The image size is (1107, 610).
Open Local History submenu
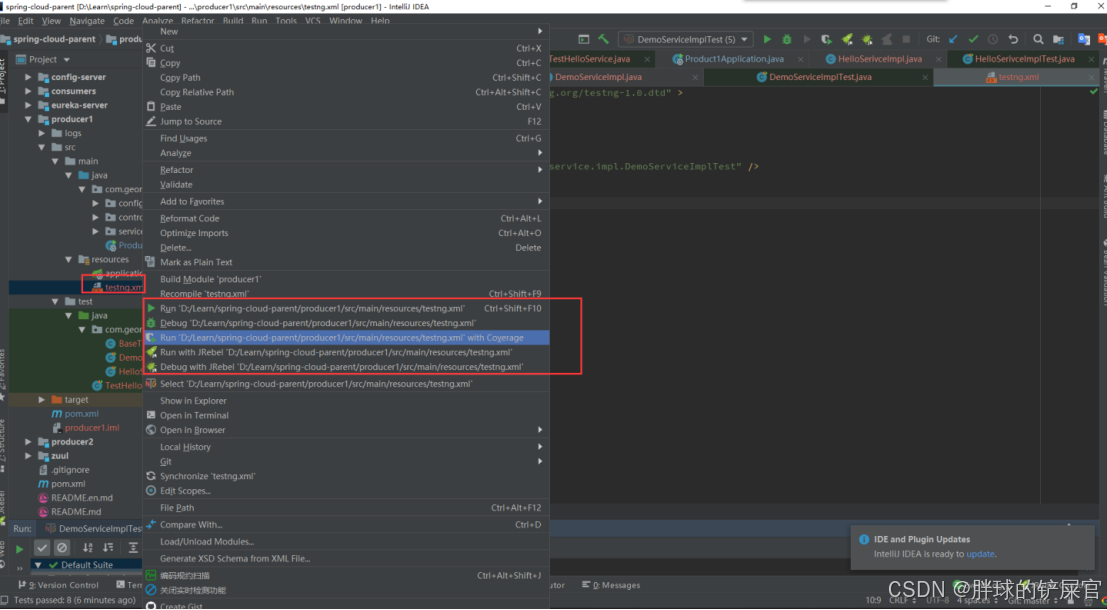346,447
